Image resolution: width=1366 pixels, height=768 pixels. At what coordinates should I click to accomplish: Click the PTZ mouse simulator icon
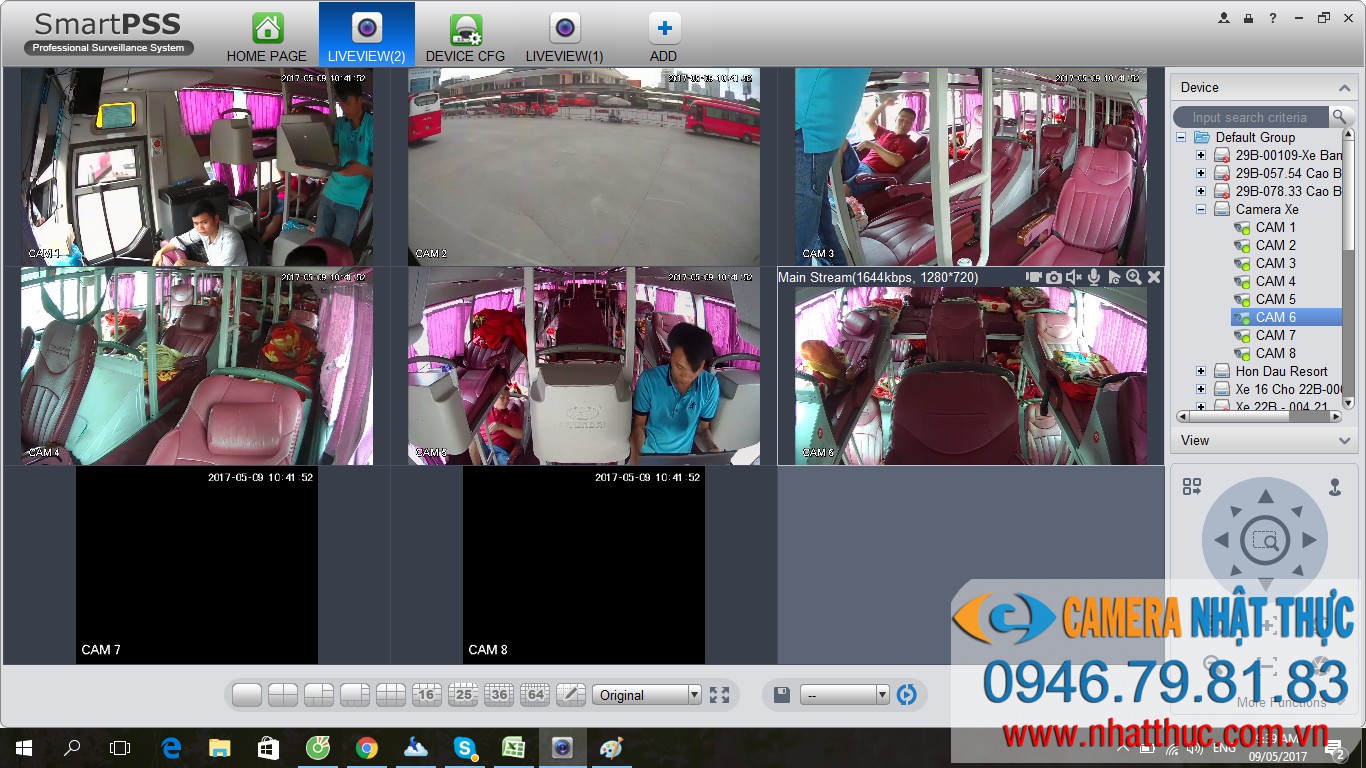point(1334,487)
